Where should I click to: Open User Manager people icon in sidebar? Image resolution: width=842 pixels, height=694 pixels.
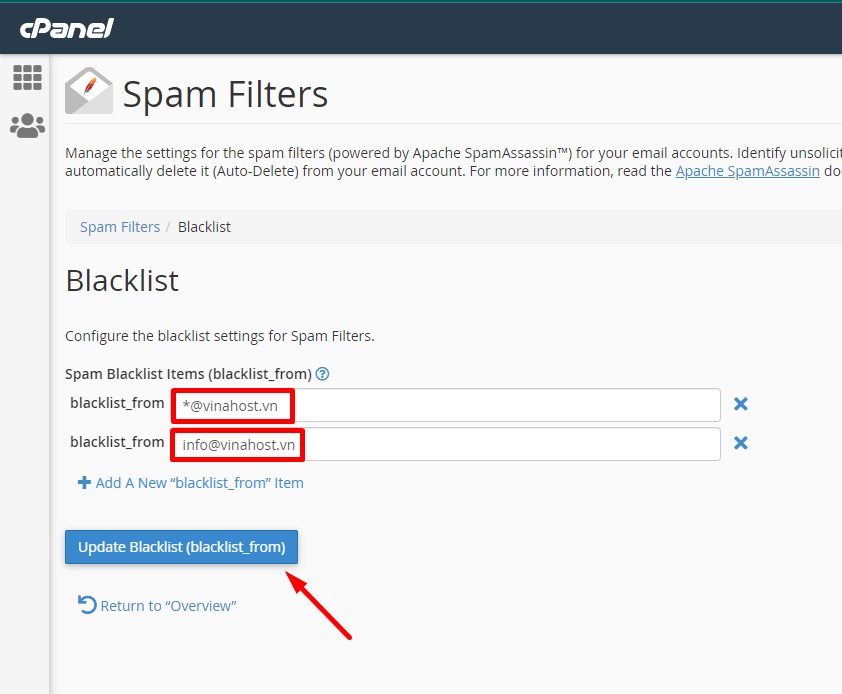tap(27, 125)
